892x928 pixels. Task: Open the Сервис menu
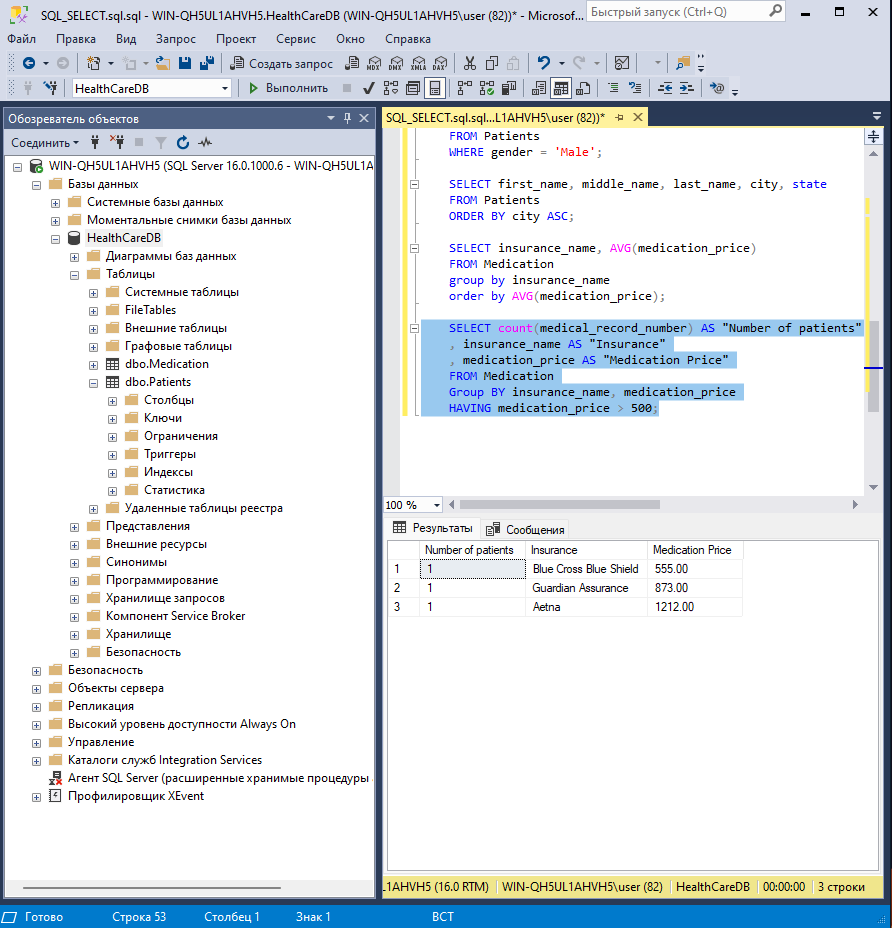[295, 38]
